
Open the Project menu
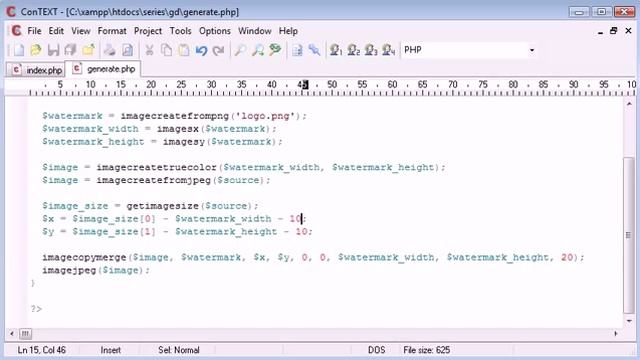click(x=148, y=31)
